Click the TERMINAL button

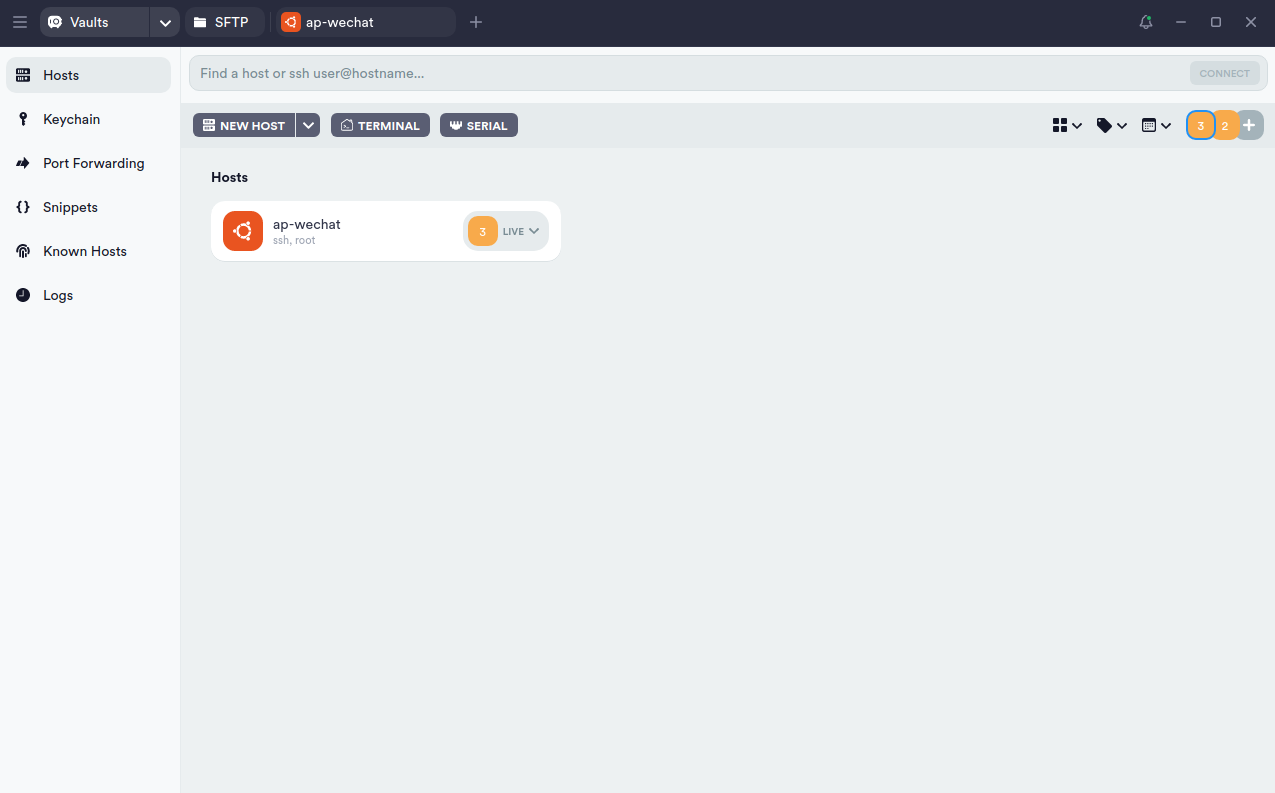pos(380,125)
